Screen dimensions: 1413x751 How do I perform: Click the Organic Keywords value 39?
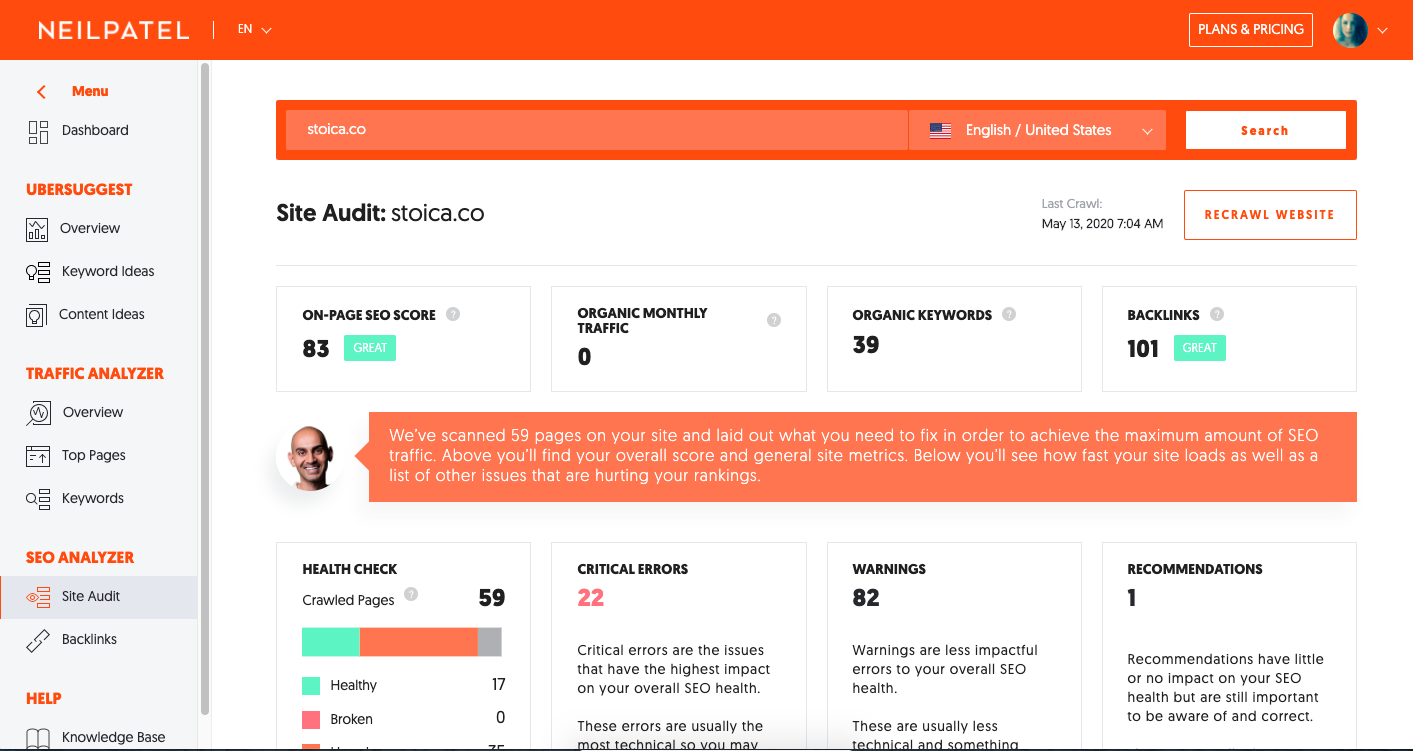[x=866, y=345]
